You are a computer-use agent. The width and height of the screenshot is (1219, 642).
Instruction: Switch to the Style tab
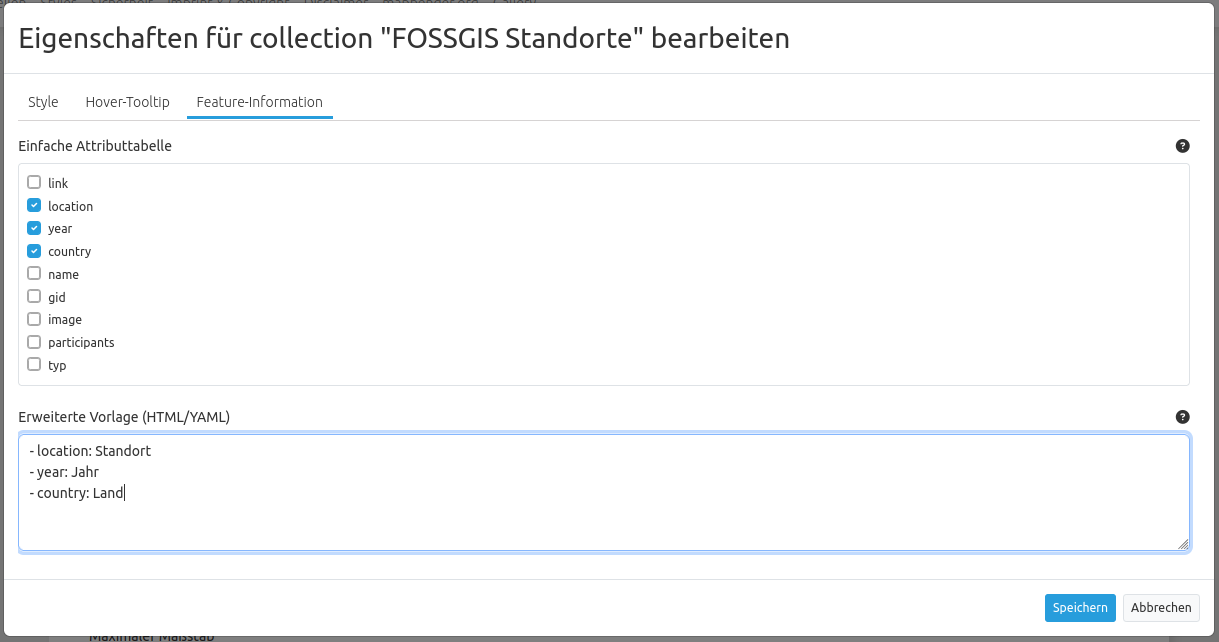[43, 102]
